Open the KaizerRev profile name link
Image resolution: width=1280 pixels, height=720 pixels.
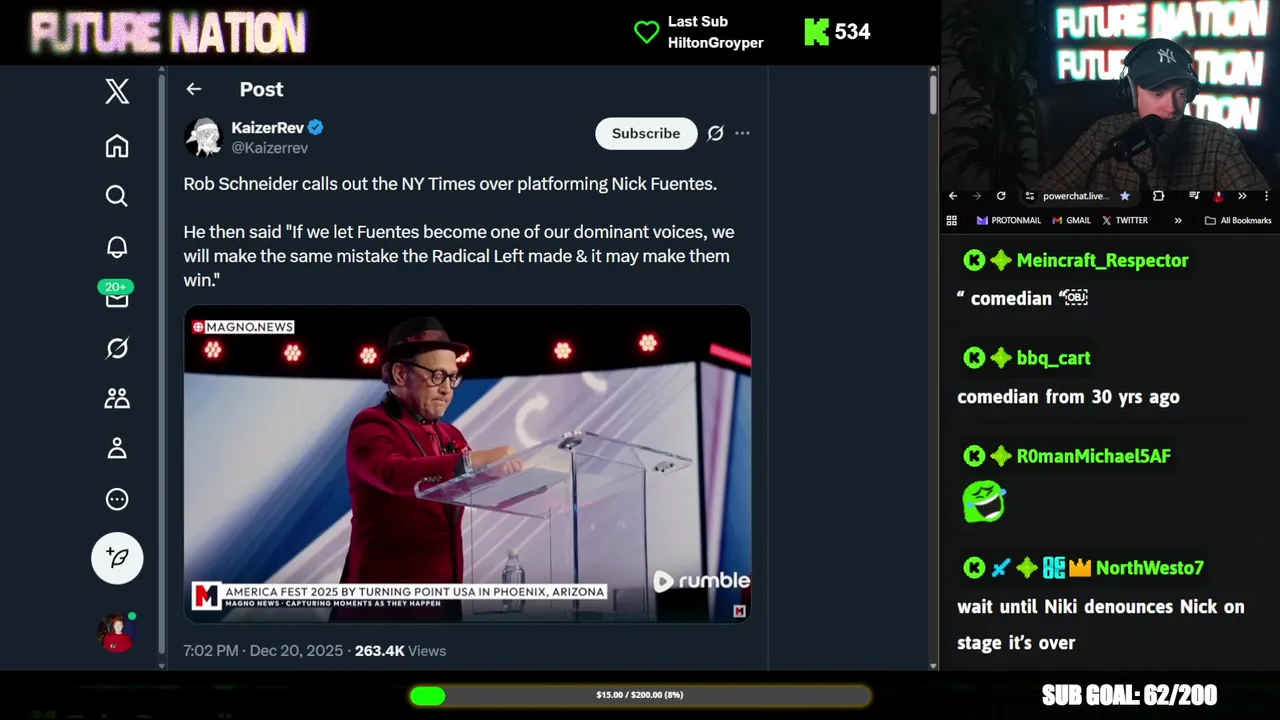pos(267,127)
